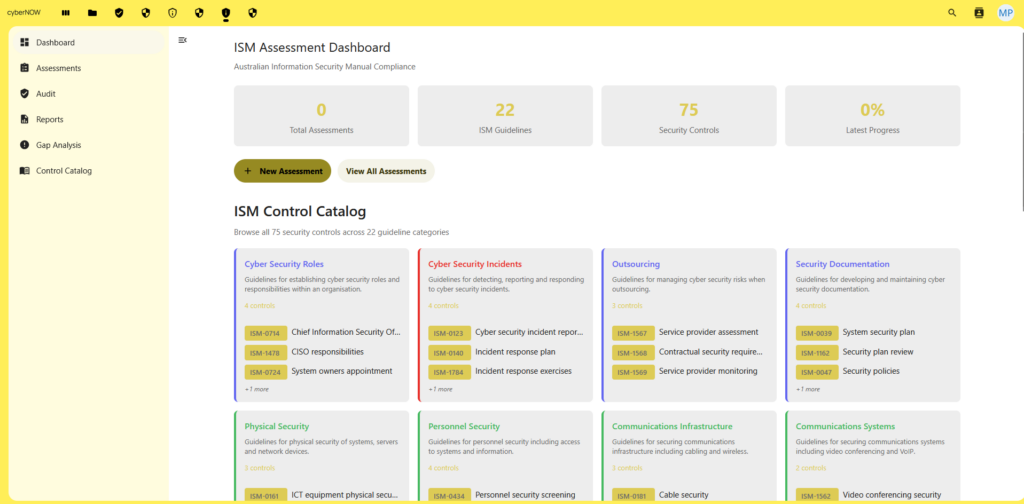
Task: Go to Assessments in the sidebar
Action: (x=58, y=68)
